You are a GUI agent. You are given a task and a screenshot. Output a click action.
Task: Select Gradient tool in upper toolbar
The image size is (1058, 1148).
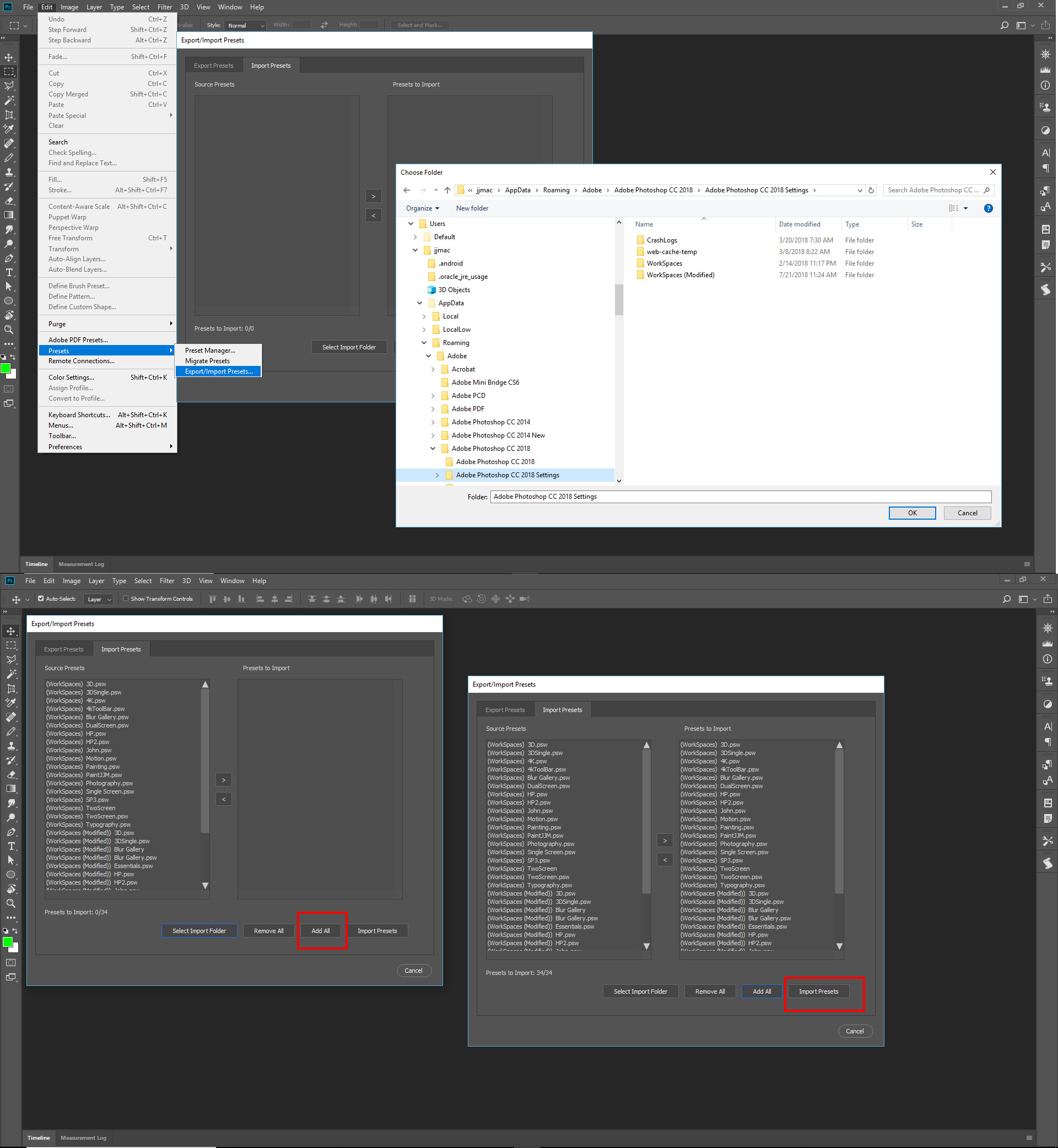(9, 215)
